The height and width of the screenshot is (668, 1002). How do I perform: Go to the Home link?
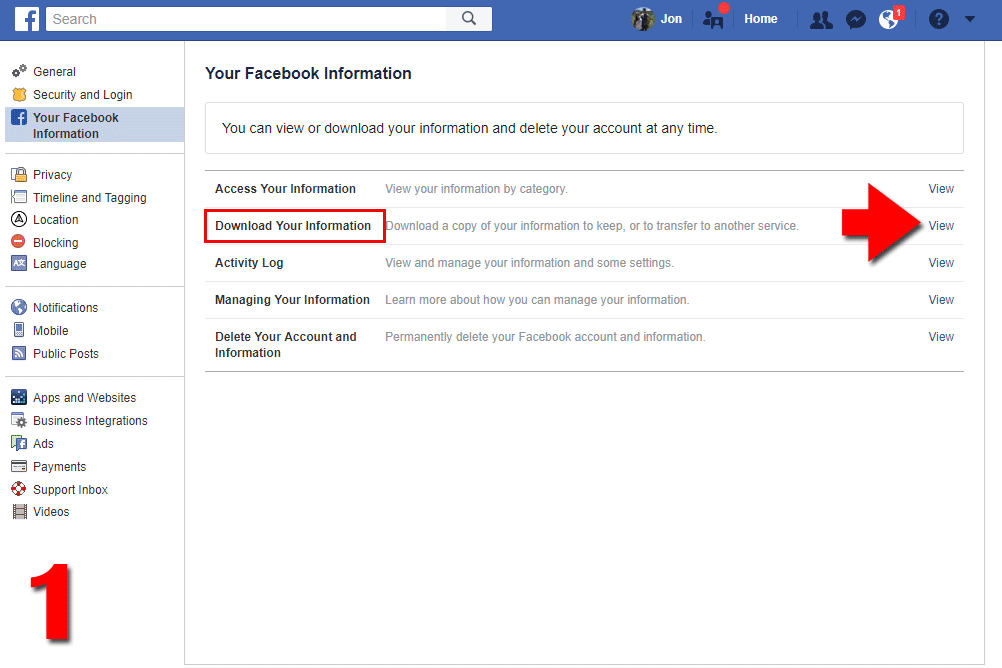point(761,19)
